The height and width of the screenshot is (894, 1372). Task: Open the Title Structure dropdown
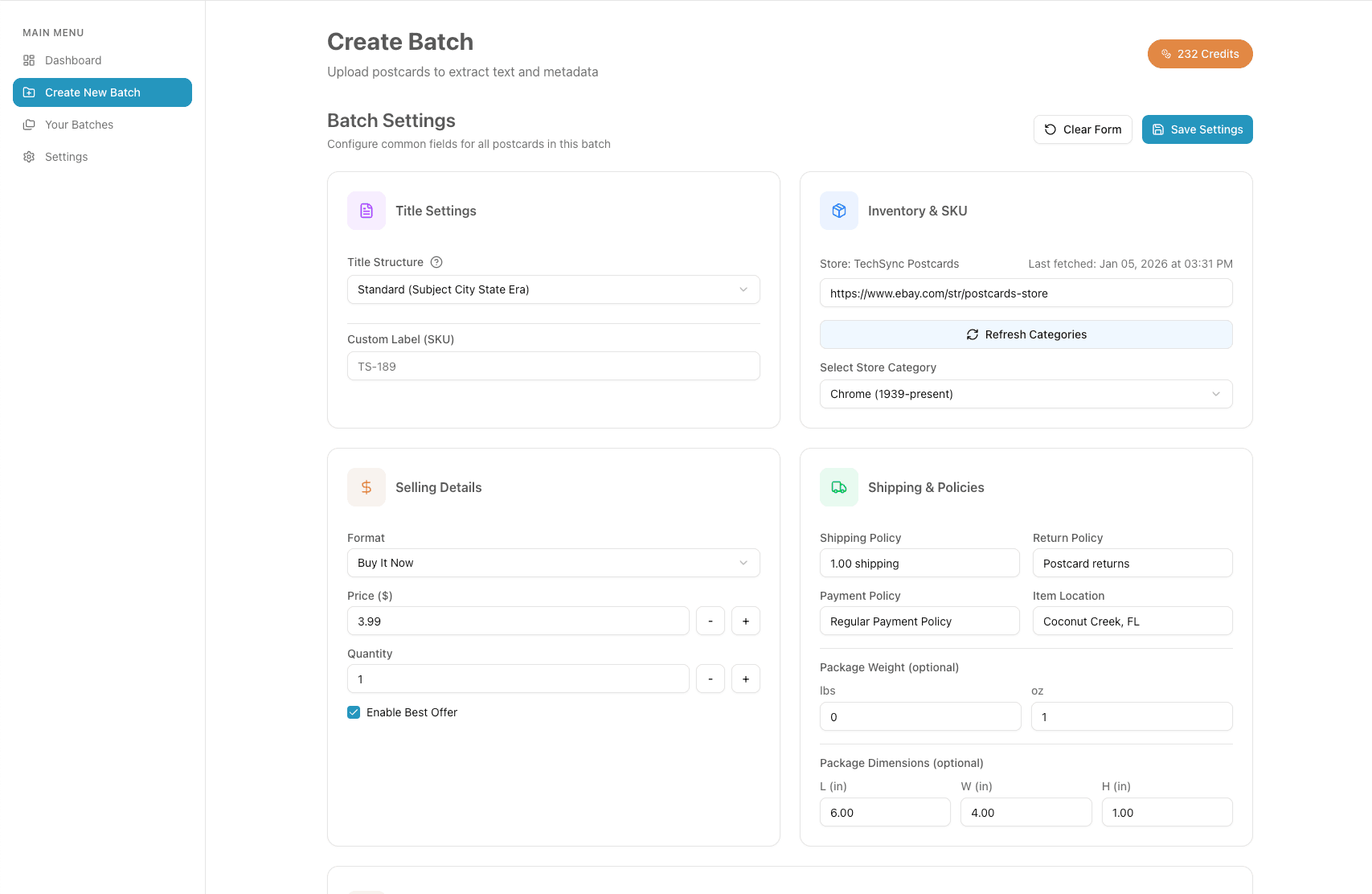(x=553, y=289)
